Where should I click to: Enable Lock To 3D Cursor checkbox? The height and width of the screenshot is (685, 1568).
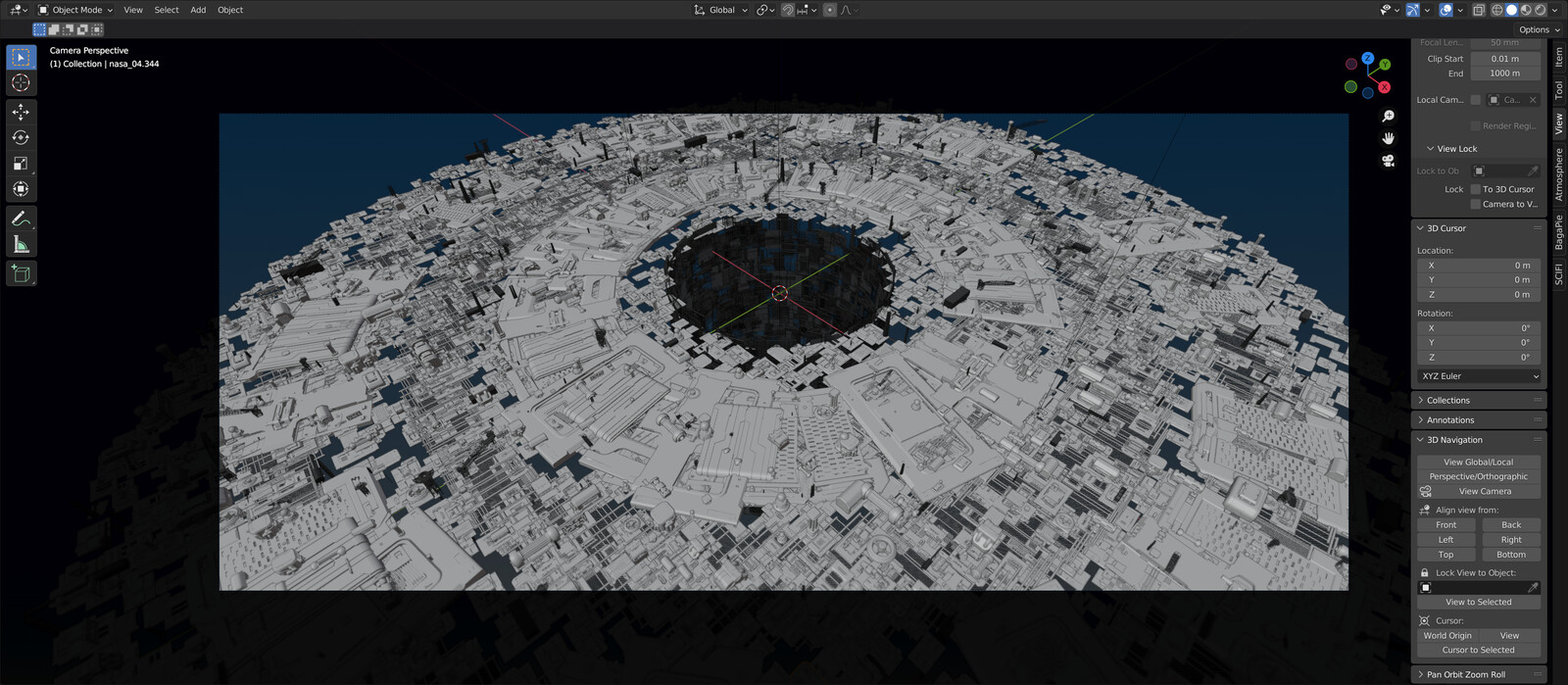(1476, 189)
